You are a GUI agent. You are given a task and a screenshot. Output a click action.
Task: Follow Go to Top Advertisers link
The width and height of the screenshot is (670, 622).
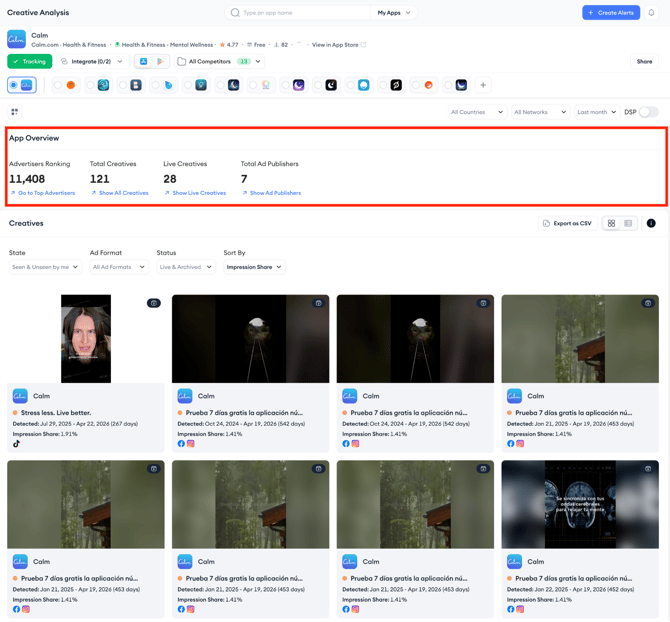[43, 193]
